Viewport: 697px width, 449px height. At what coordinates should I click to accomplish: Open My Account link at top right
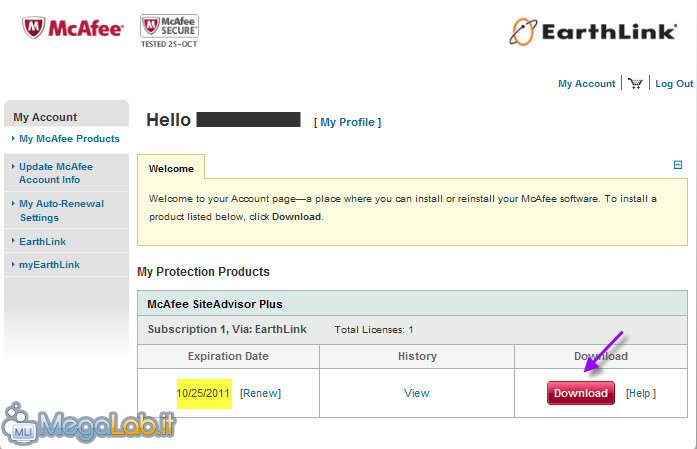586,84
